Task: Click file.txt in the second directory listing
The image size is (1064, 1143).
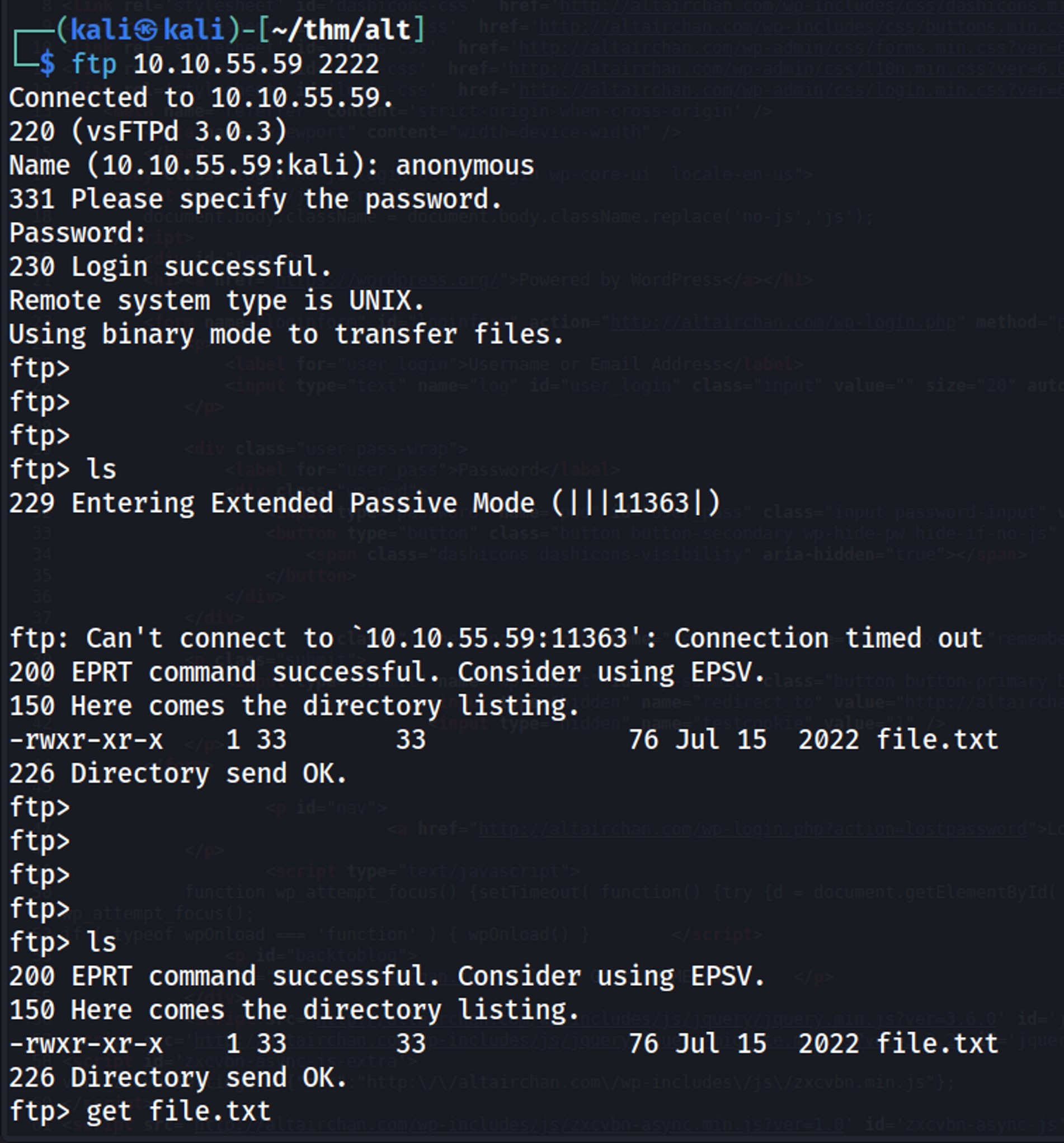Action: (937, 1044)
